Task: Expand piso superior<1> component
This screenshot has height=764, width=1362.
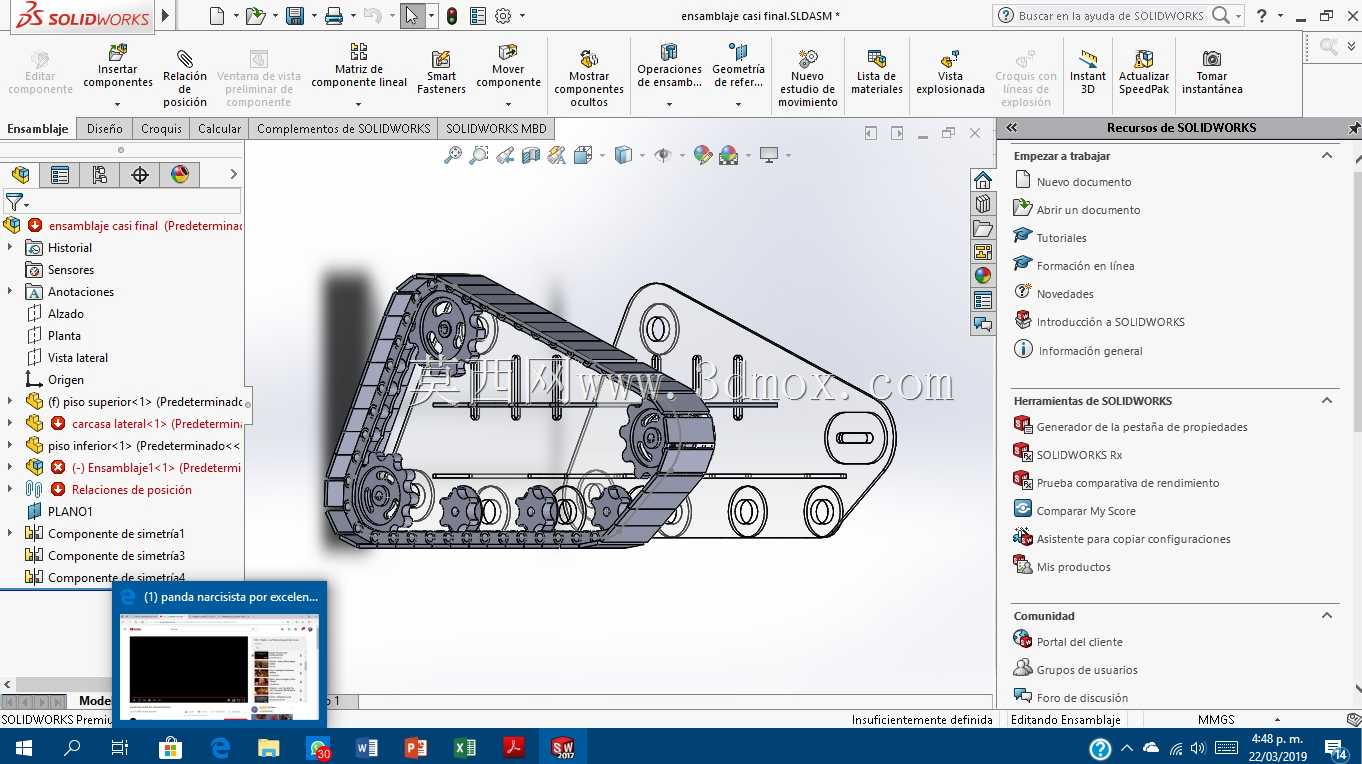Action: [x=10, y=401]
